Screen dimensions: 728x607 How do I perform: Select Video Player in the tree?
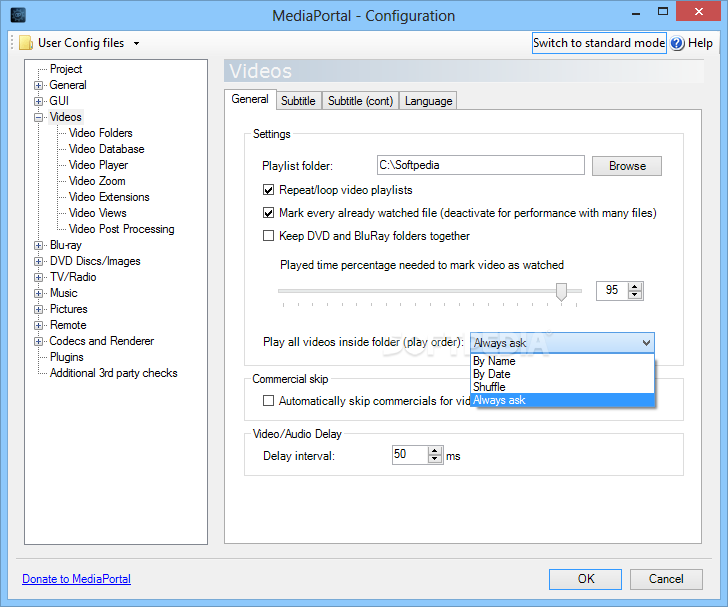tap(98, 165)
